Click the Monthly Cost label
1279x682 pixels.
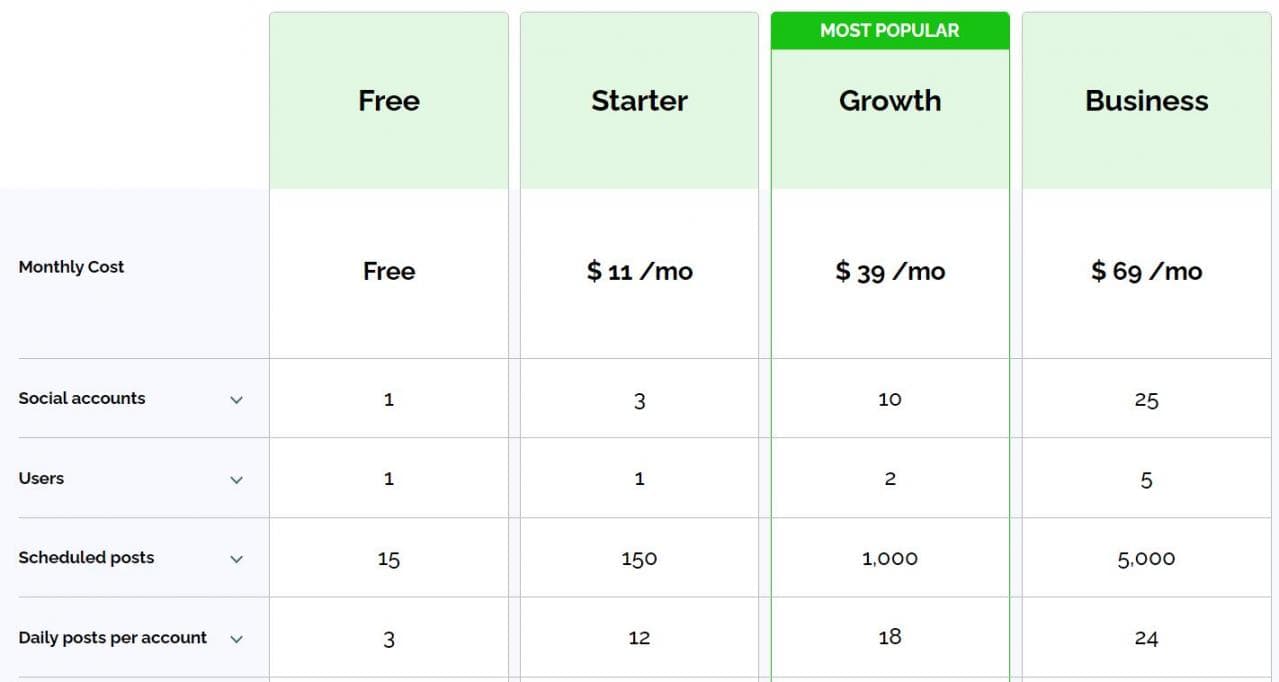pos(71,267)
